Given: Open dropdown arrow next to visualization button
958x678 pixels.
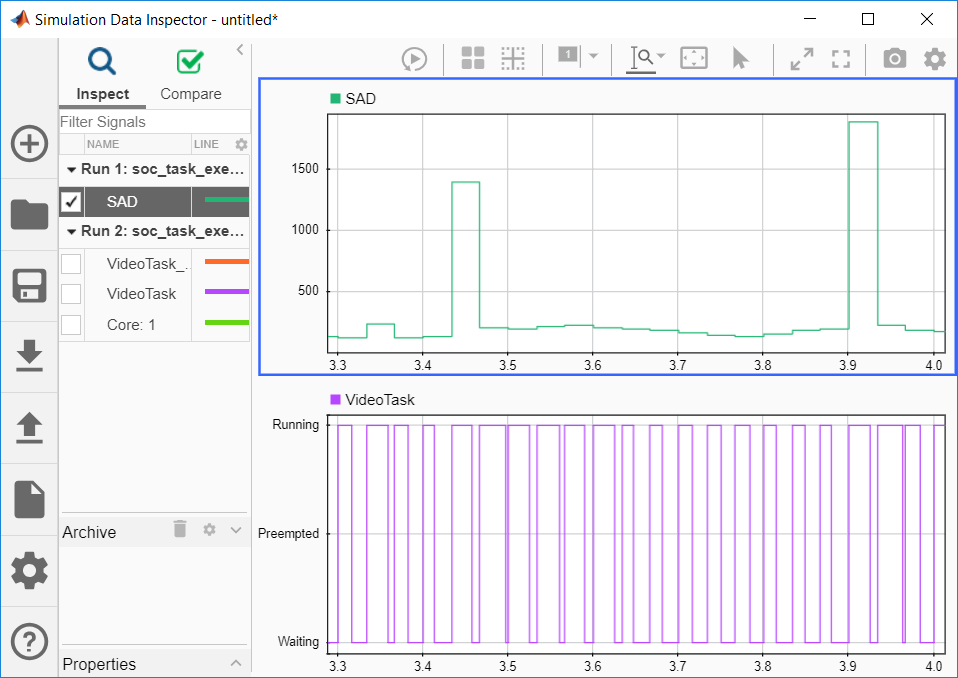Looking at the screenshot, I should pyautogui.click(x=593, y=56).
